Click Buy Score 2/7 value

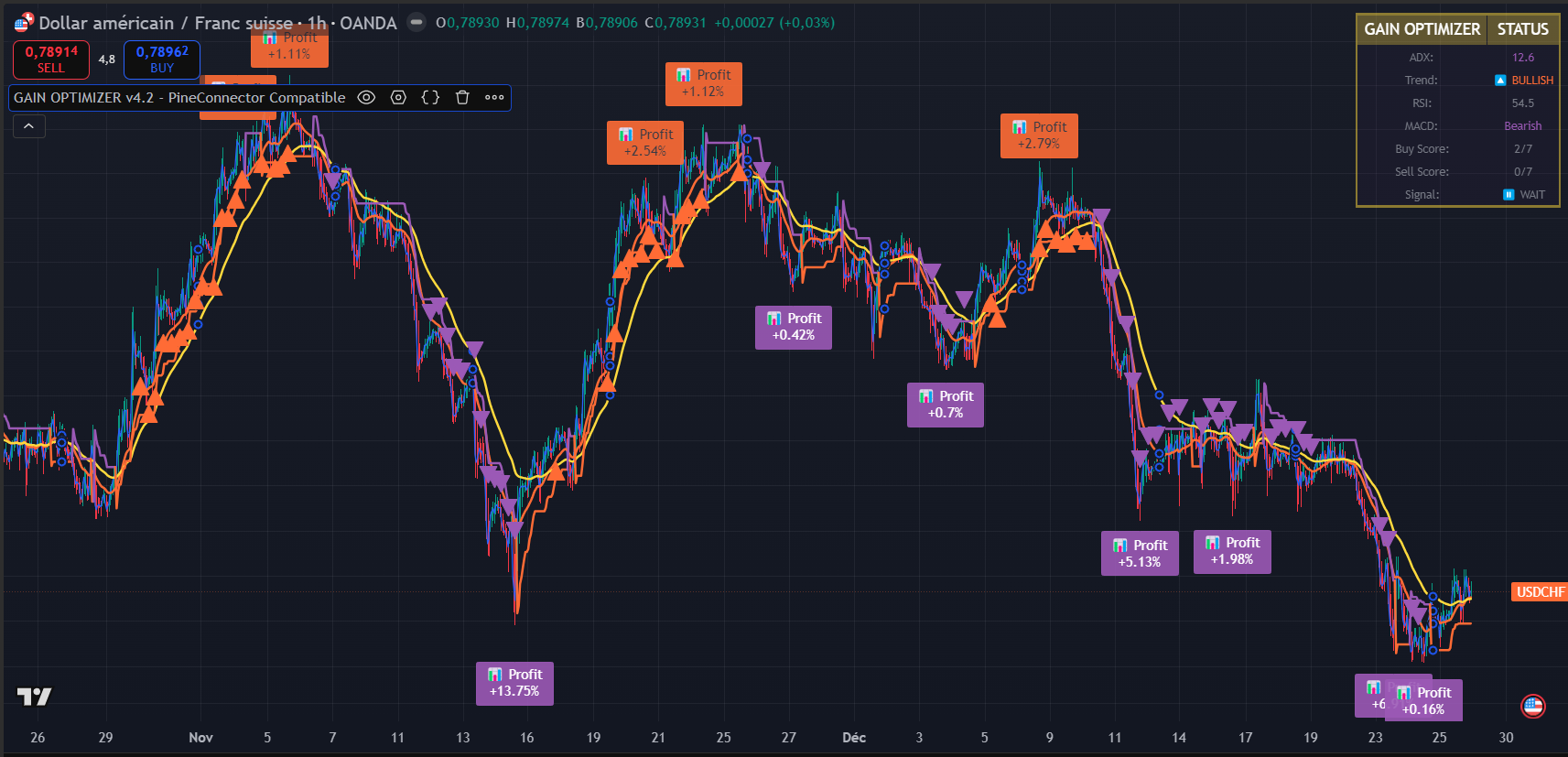pyautogui.click(x=1523, y=149)
